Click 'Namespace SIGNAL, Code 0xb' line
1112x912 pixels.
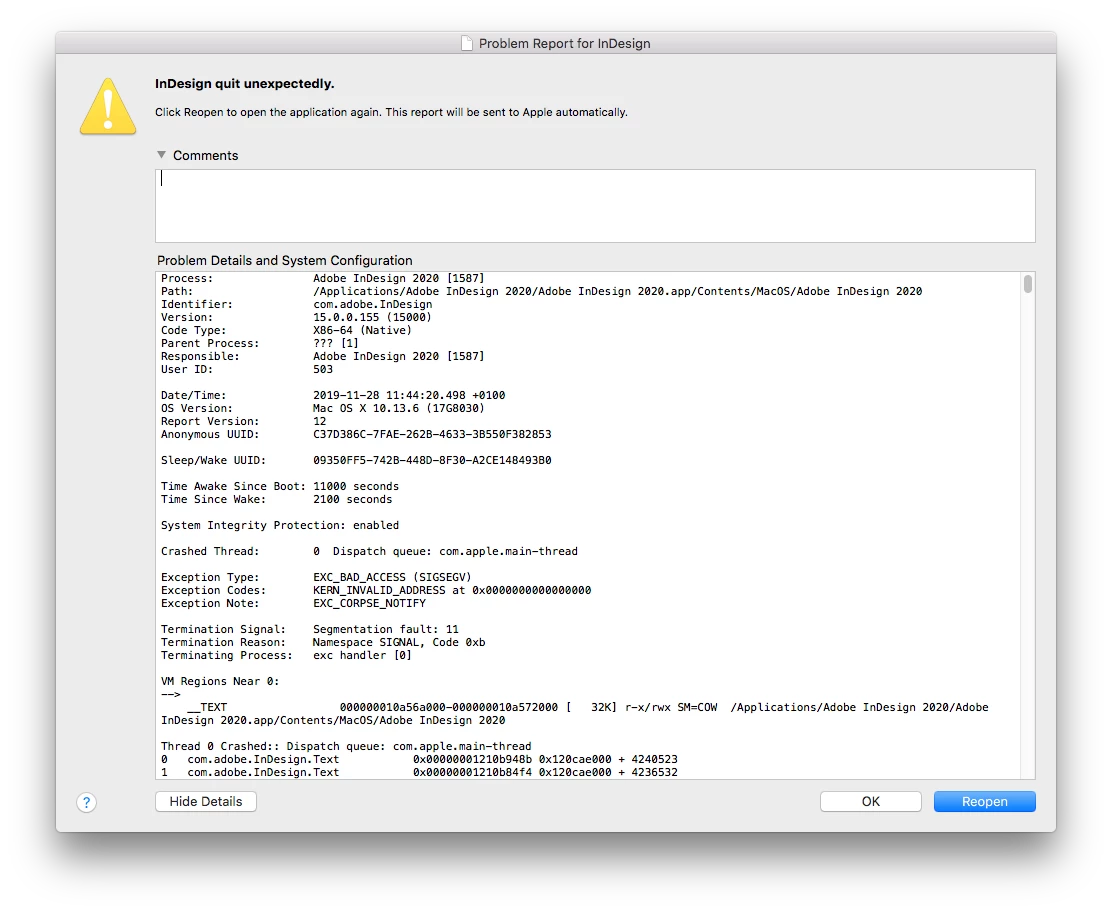point(399,642)
